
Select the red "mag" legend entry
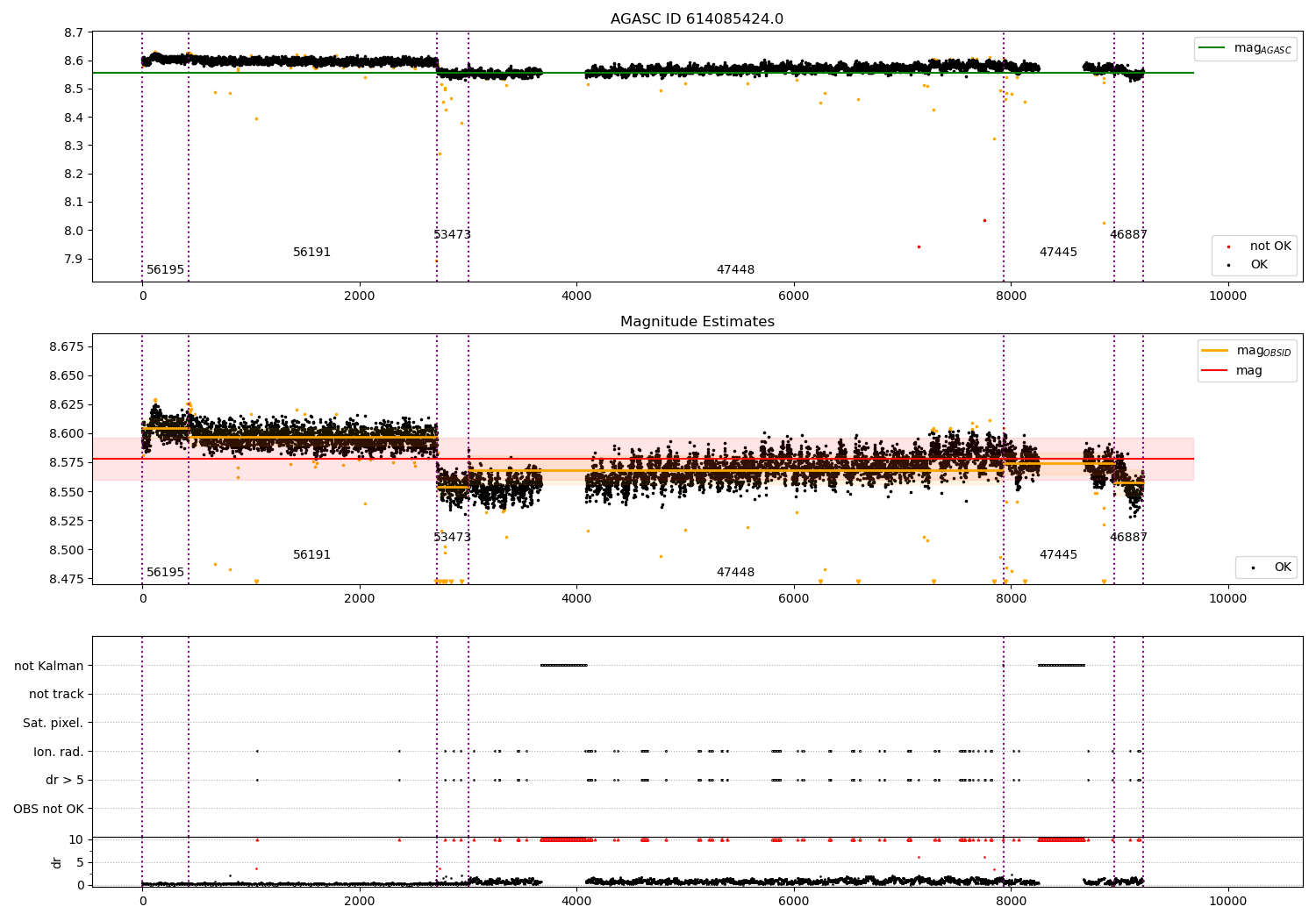click(1233, 370)
